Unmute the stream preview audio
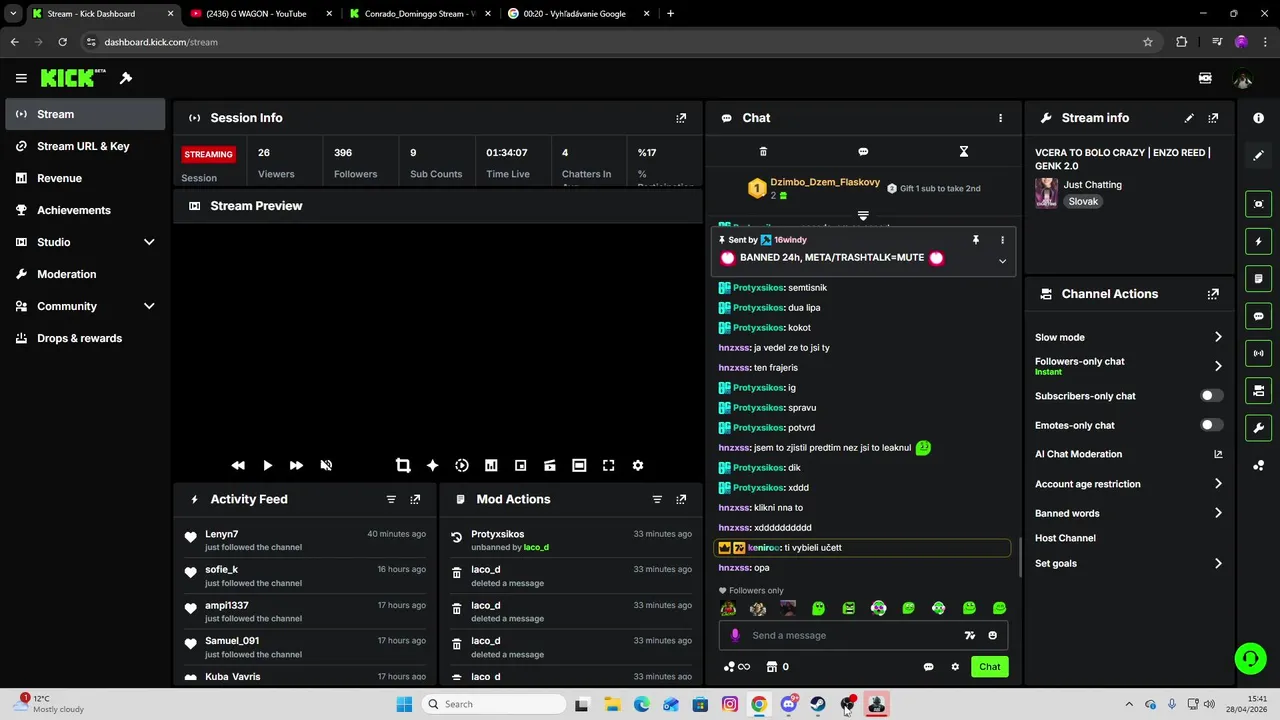 pos(326,465)
